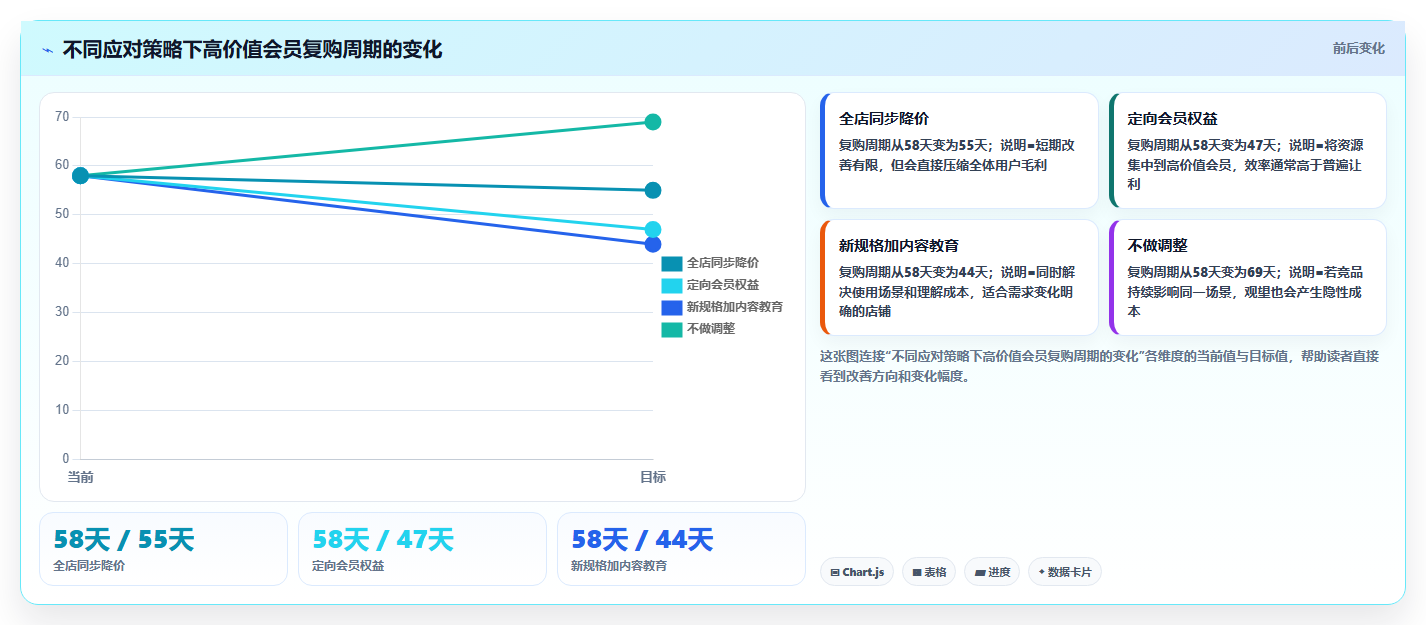Click the x-axis label 目标
The image size is (1426, 625).
(653, 478)
